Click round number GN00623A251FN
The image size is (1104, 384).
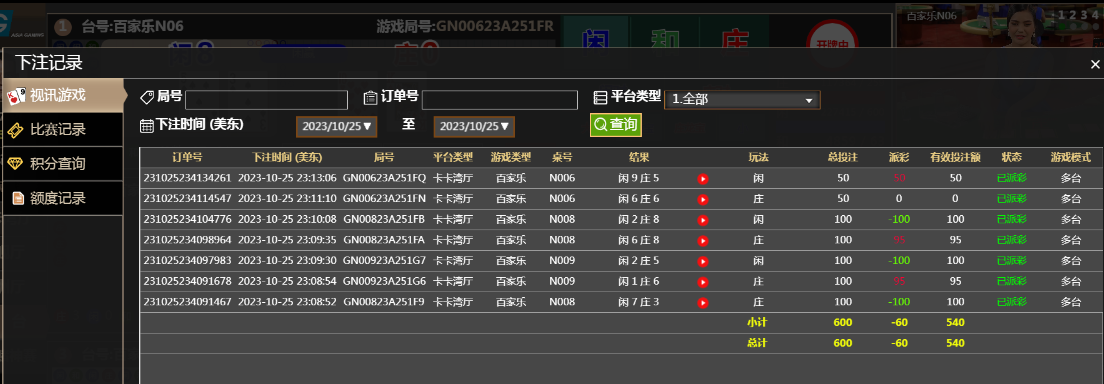(x=384, y=199)
